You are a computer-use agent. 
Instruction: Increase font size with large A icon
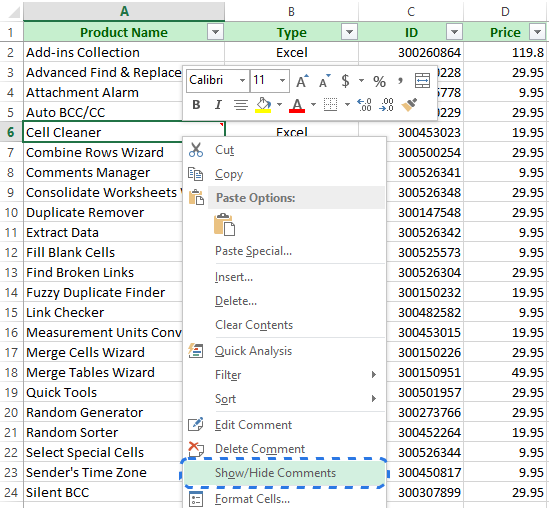(303, 81)
